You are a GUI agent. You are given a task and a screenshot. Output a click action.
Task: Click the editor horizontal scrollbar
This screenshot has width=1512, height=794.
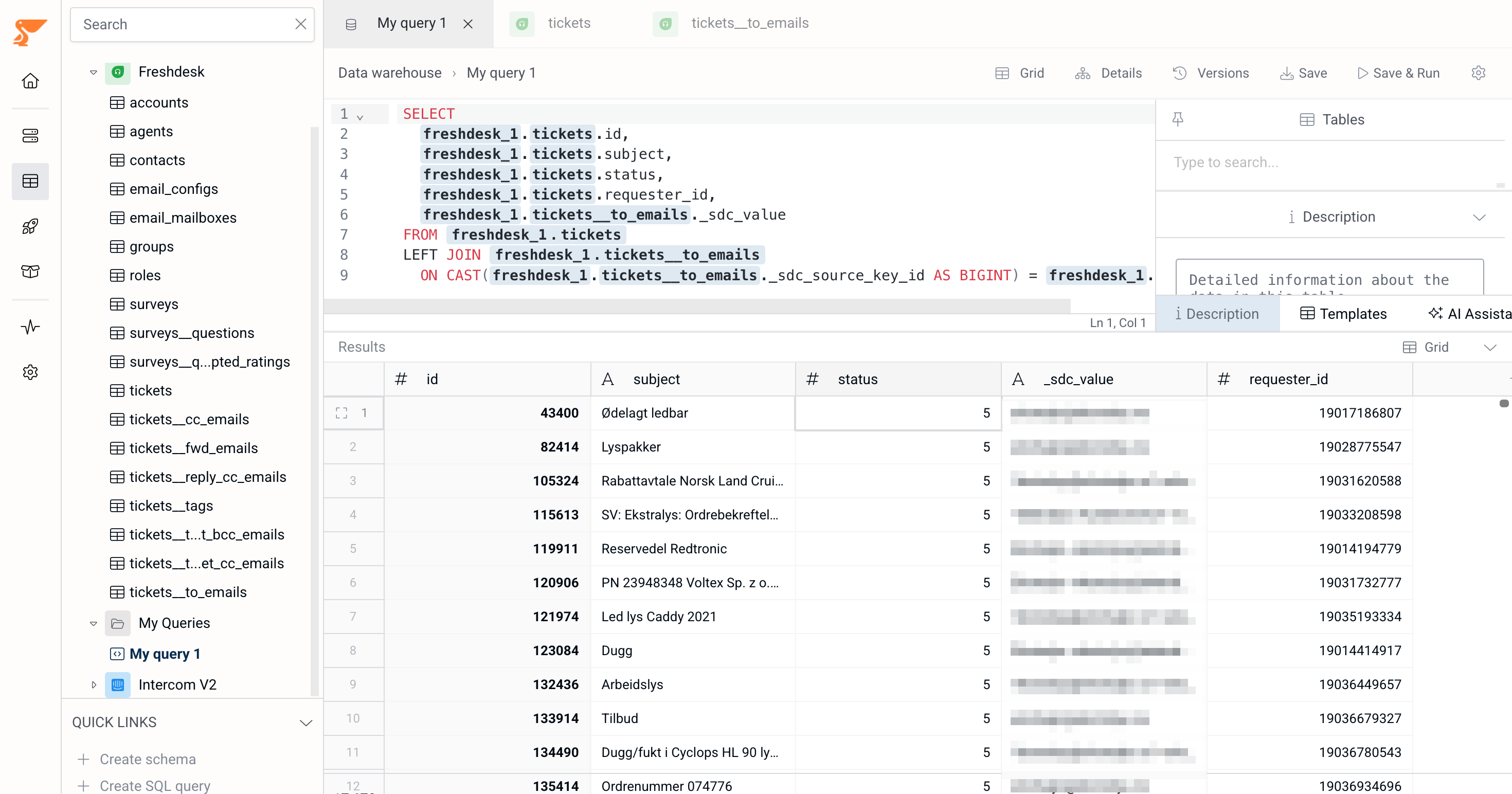pos(697,306)
